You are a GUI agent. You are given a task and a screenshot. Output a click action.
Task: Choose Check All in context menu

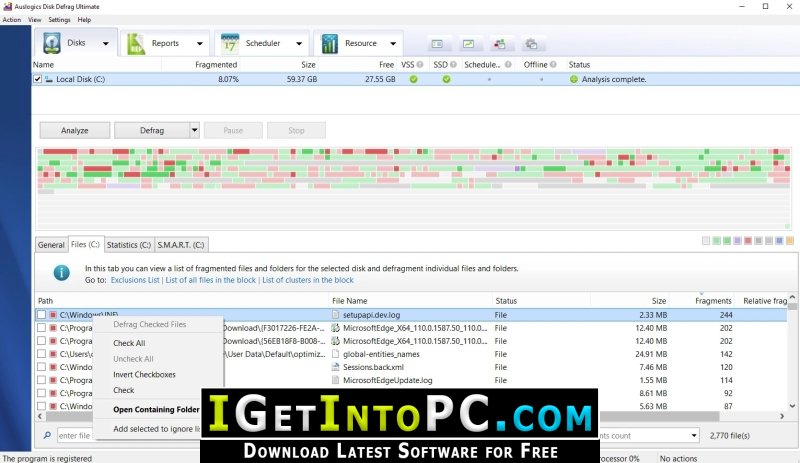[129, 343]
